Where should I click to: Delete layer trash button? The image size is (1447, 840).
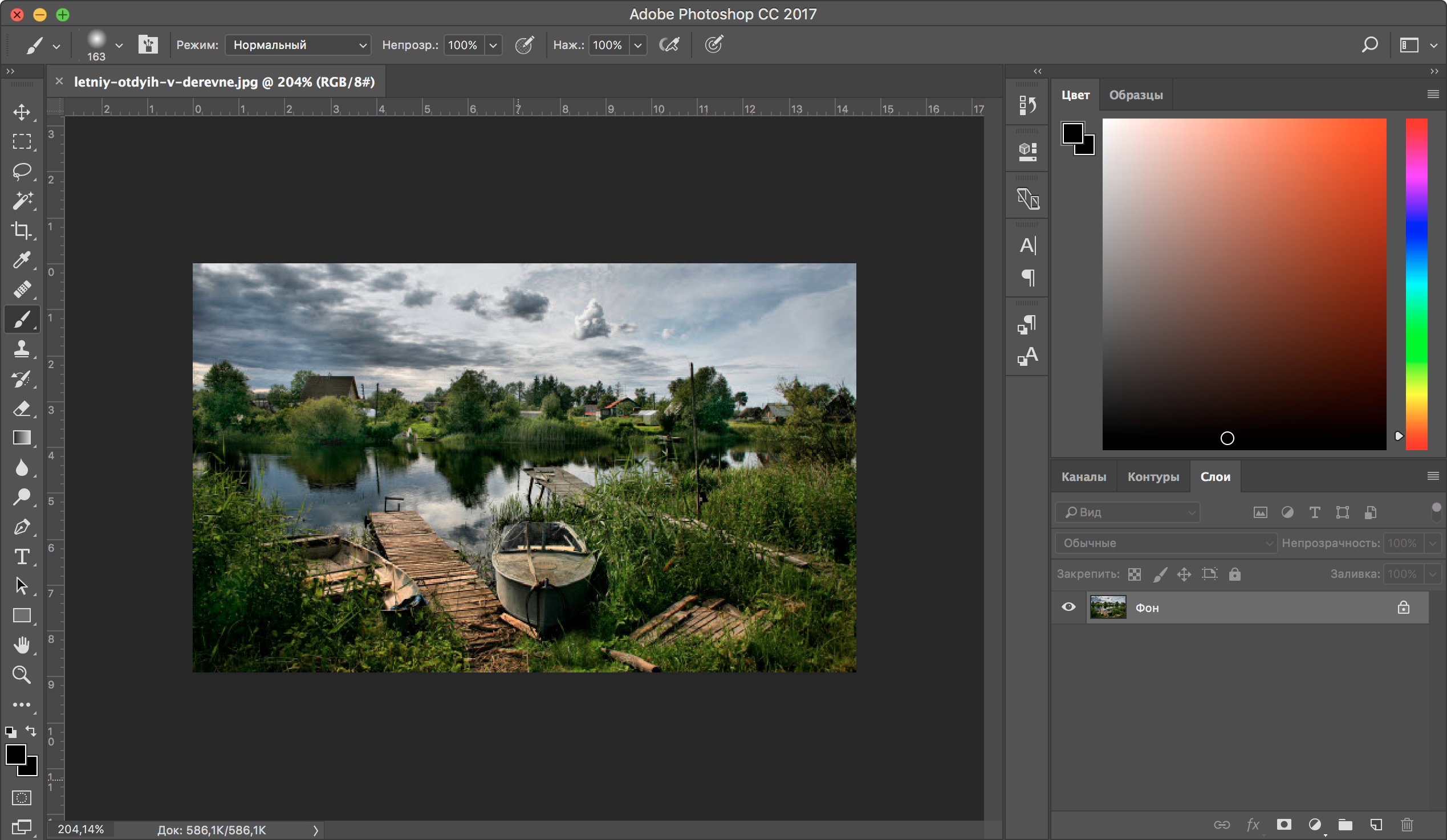pos(1407,825)
